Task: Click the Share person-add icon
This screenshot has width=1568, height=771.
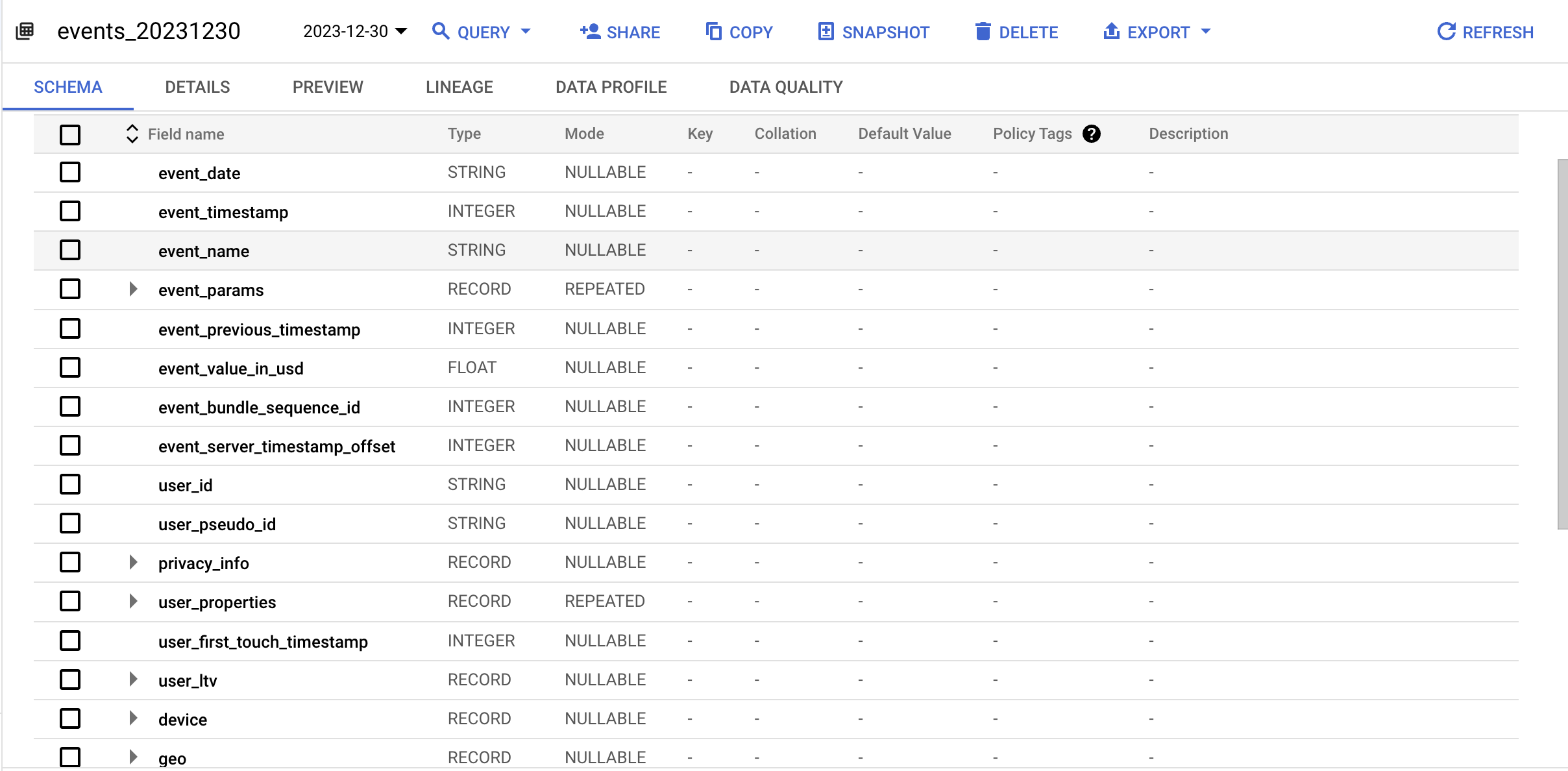Action: pos(589,31)
